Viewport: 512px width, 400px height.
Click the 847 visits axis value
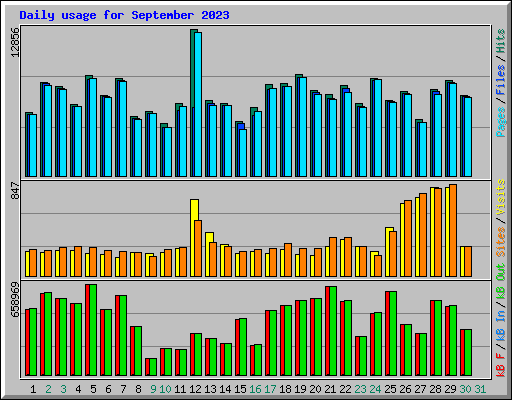tap(15, 190)
